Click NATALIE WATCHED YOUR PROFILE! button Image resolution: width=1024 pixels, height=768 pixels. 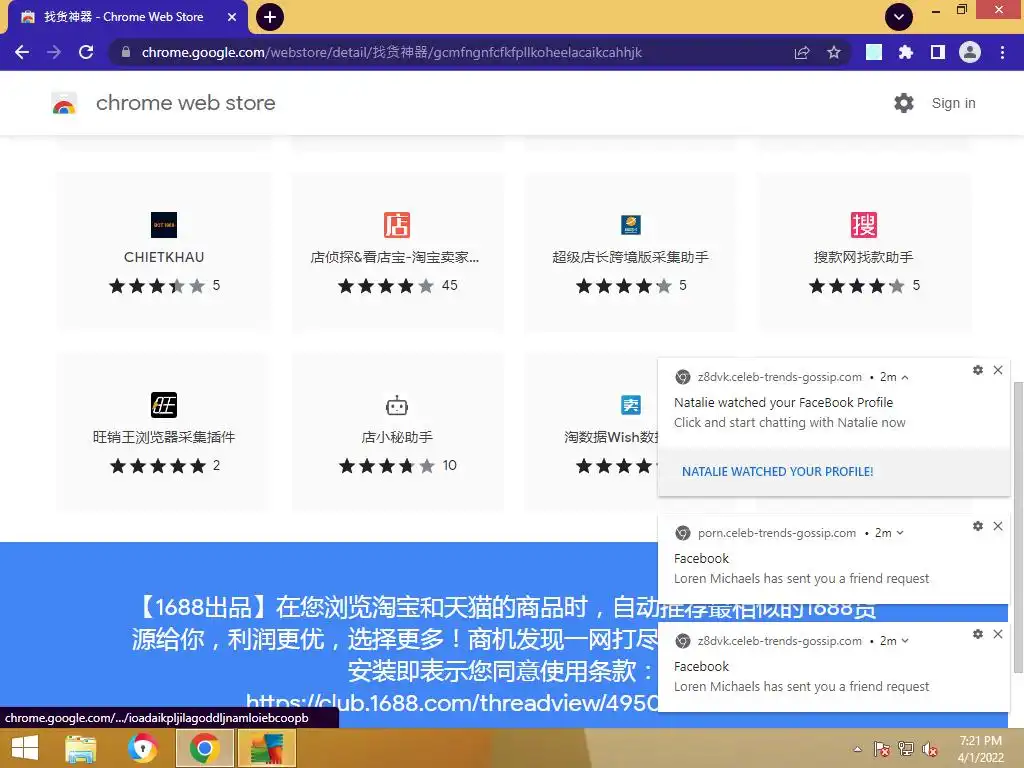[777, 472]
